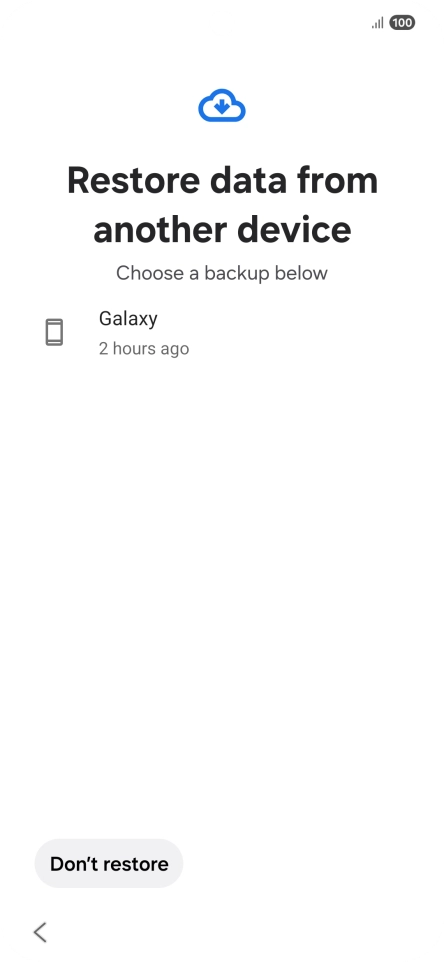Select the gray smartphone outline icon
Image resolution: width=444 pixels, height=962 pixels.
(55, 333)
